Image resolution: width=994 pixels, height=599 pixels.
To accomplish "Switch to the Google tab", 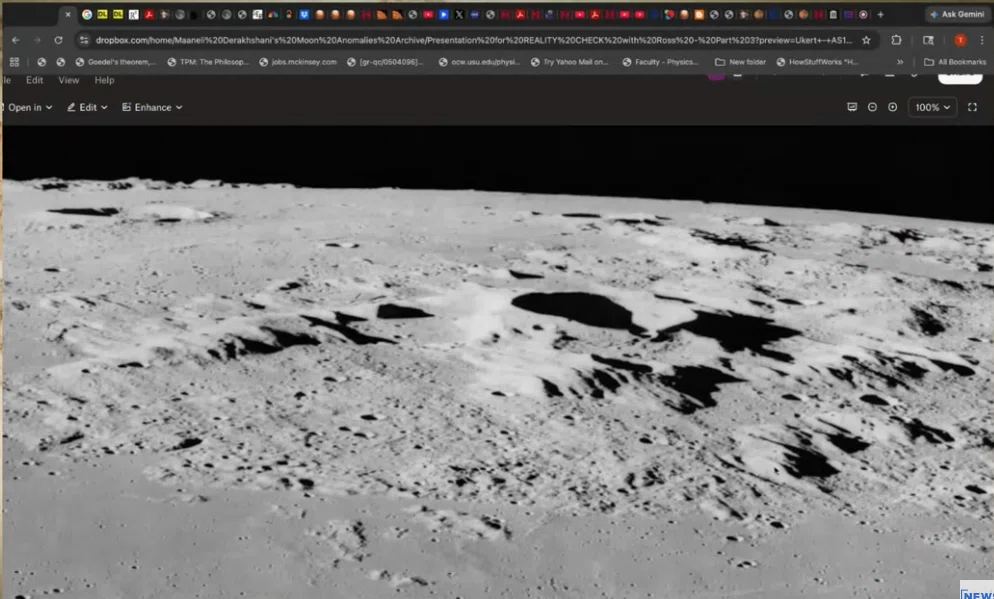I will pos(87,15).
